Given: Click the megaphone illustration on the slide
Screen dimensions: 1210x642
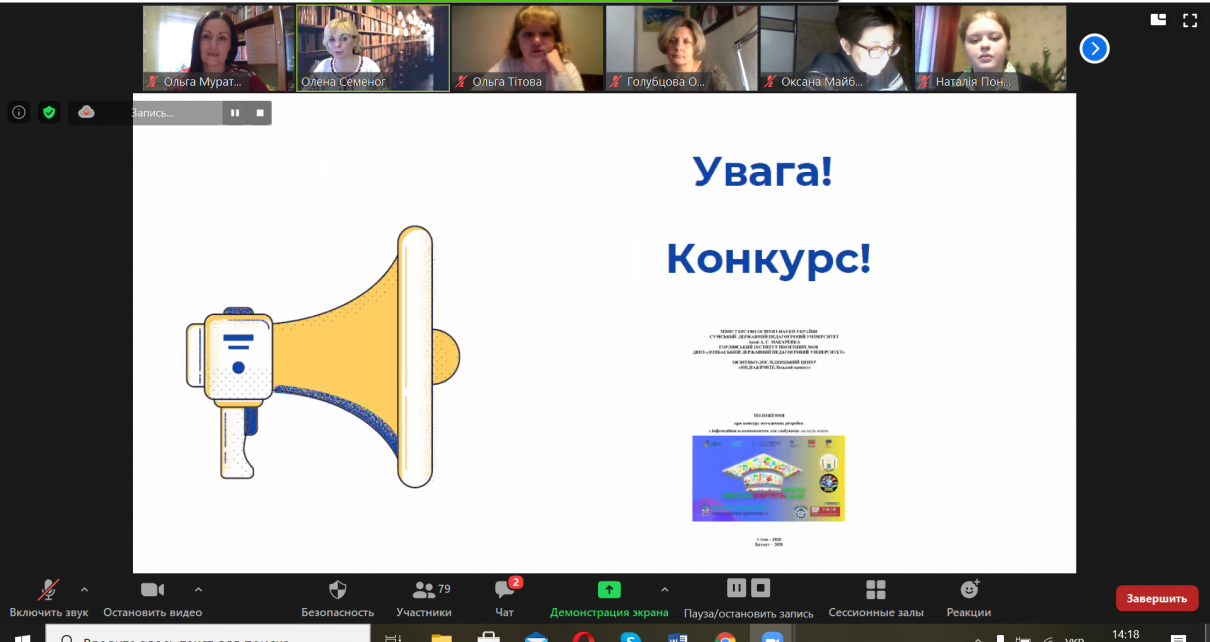Looking at the screenshot, I should click(x=323, y=357).
